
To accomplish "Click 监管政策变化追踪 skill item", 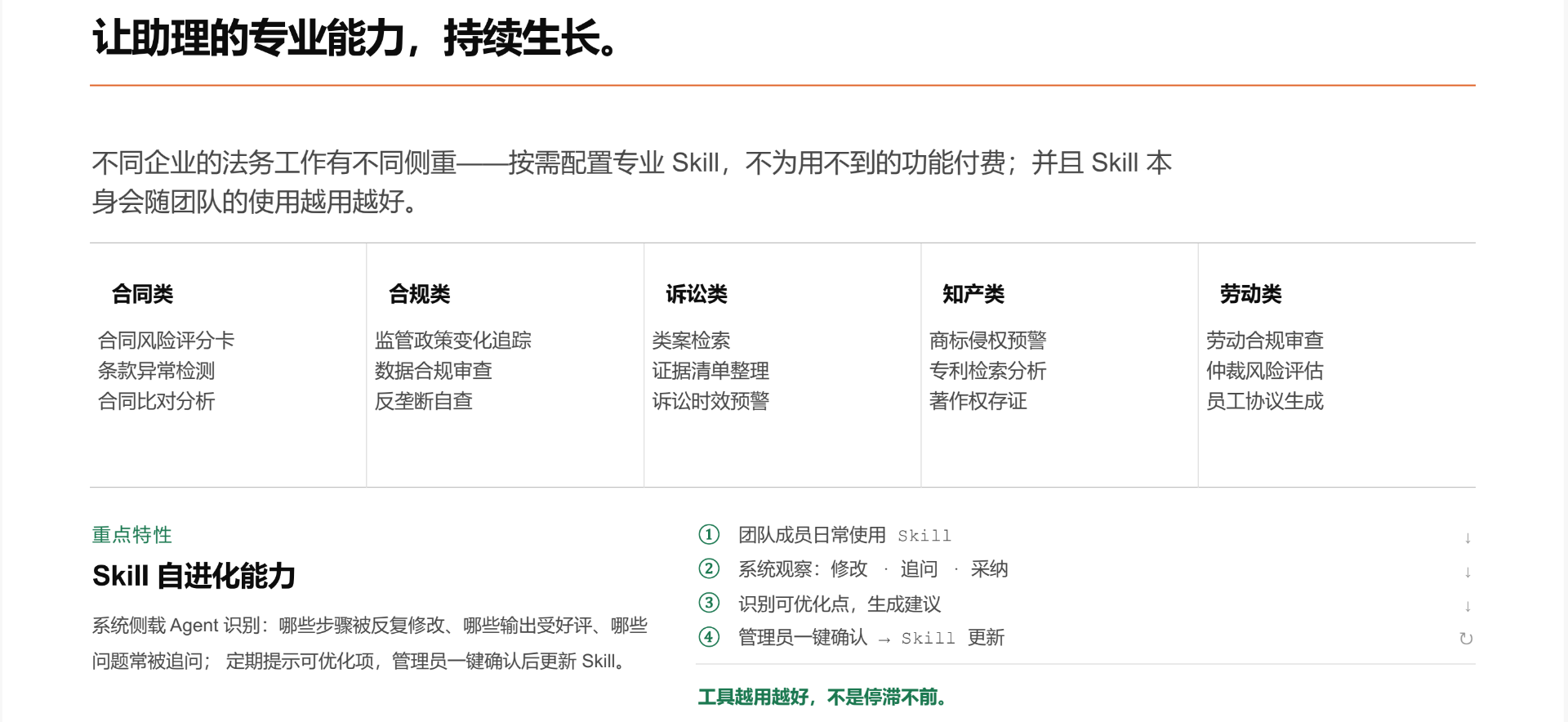I will click(453, 341).
